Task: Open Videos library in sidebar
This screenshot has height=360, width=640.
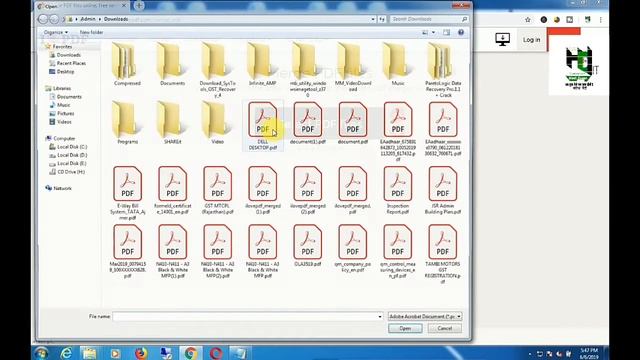Action: click(x=64, y=122)
